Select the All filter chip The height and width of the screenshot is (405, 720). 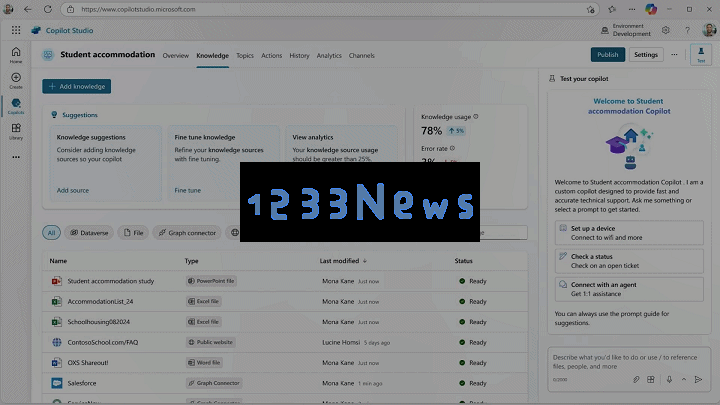(51, 233)
